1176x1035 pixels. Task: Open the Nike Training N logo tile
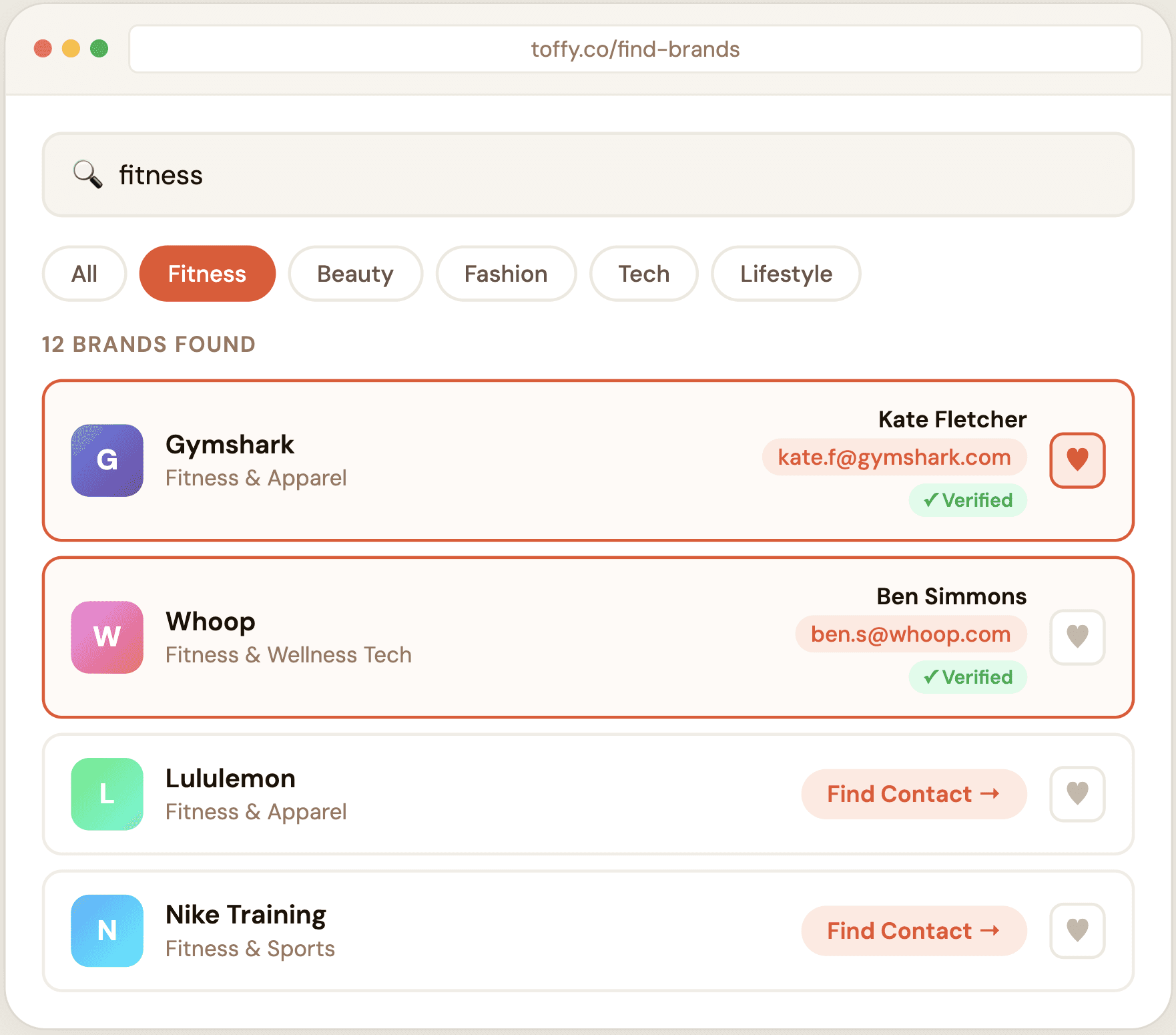[107, 931]
